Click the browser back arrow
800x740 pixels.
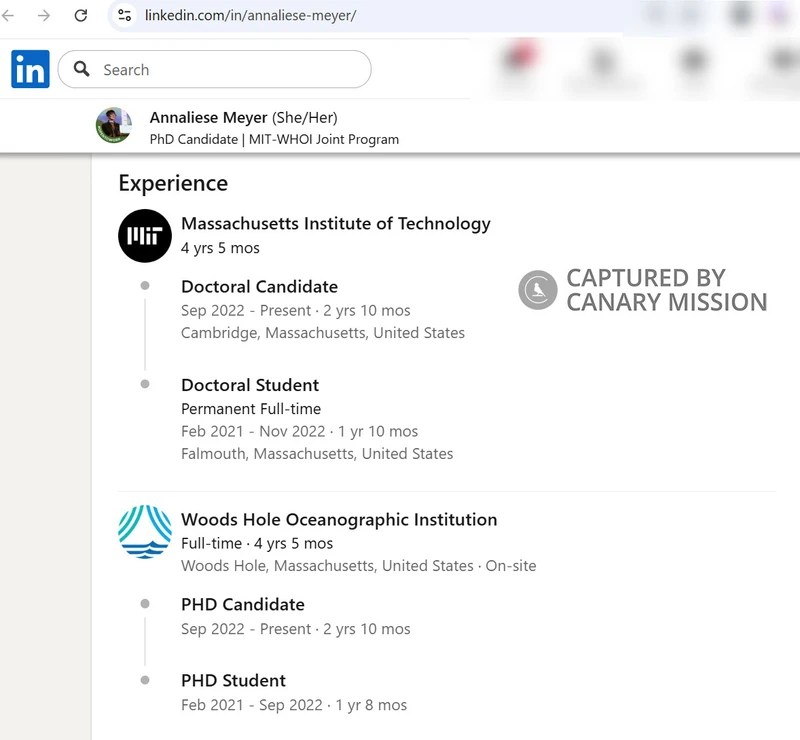click(x=8, y=16)
